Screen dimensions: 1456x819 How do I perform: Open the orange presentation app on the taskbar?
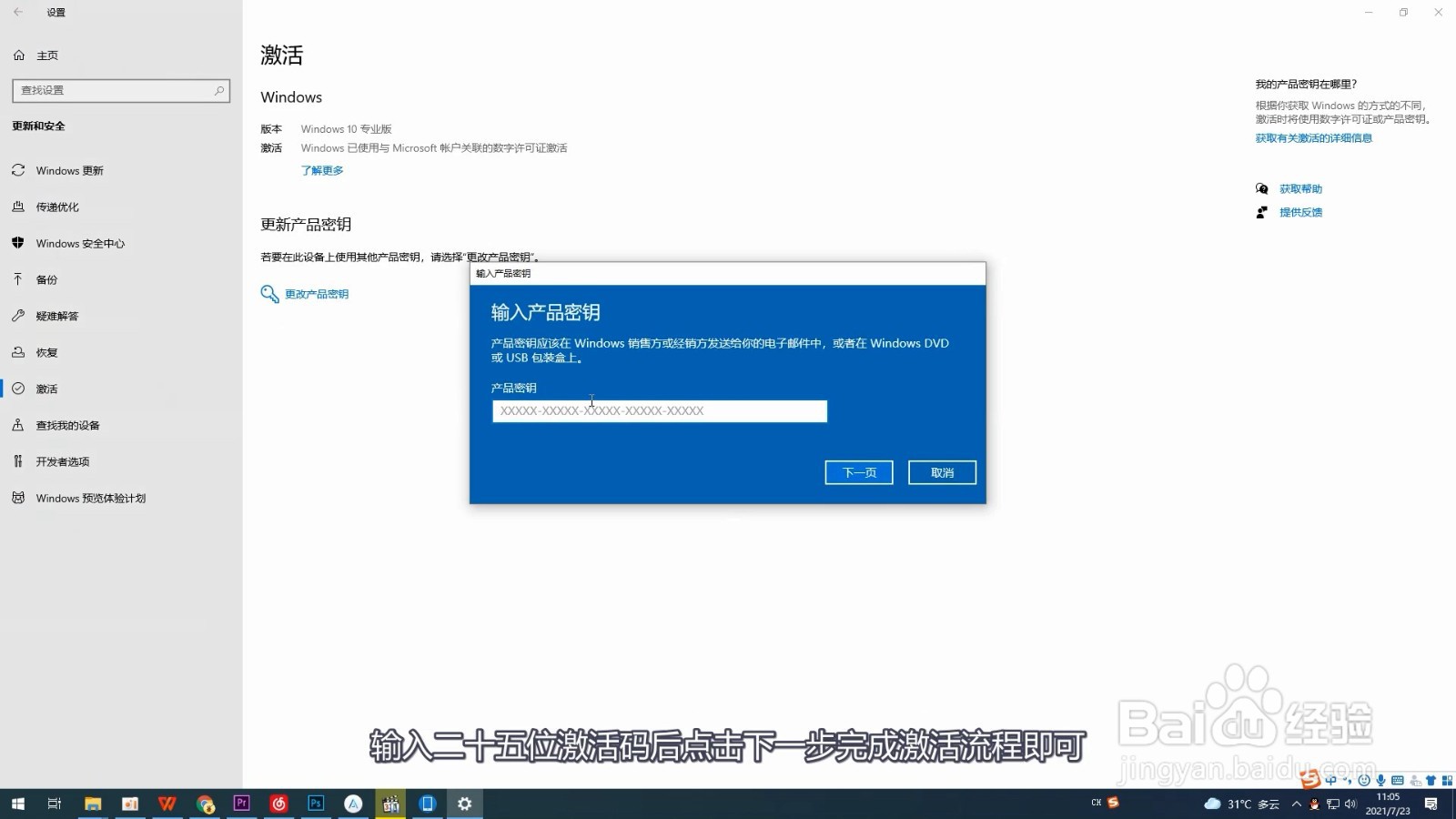130,804
